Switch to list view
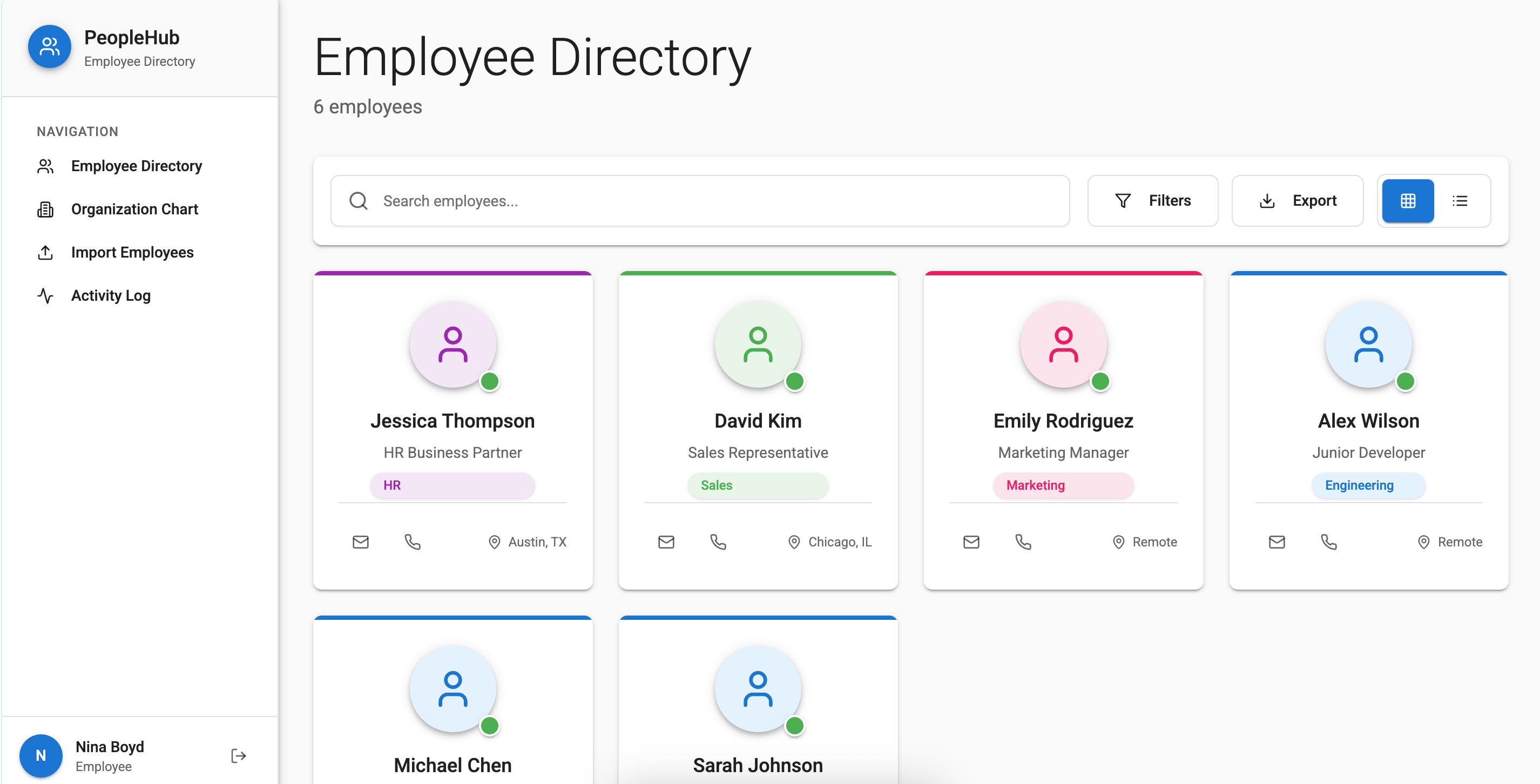 [1460, 201]
